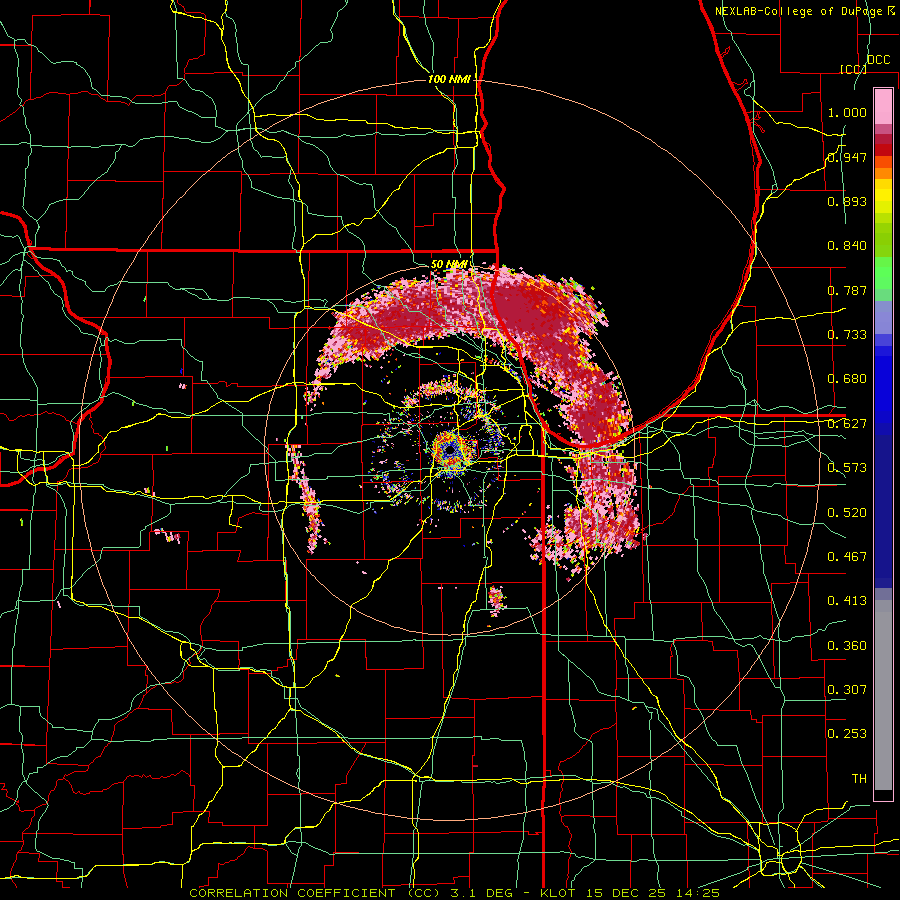Click the 14:25 time stamp
Viewport: 900px width, 900px height.
point(696,893)
